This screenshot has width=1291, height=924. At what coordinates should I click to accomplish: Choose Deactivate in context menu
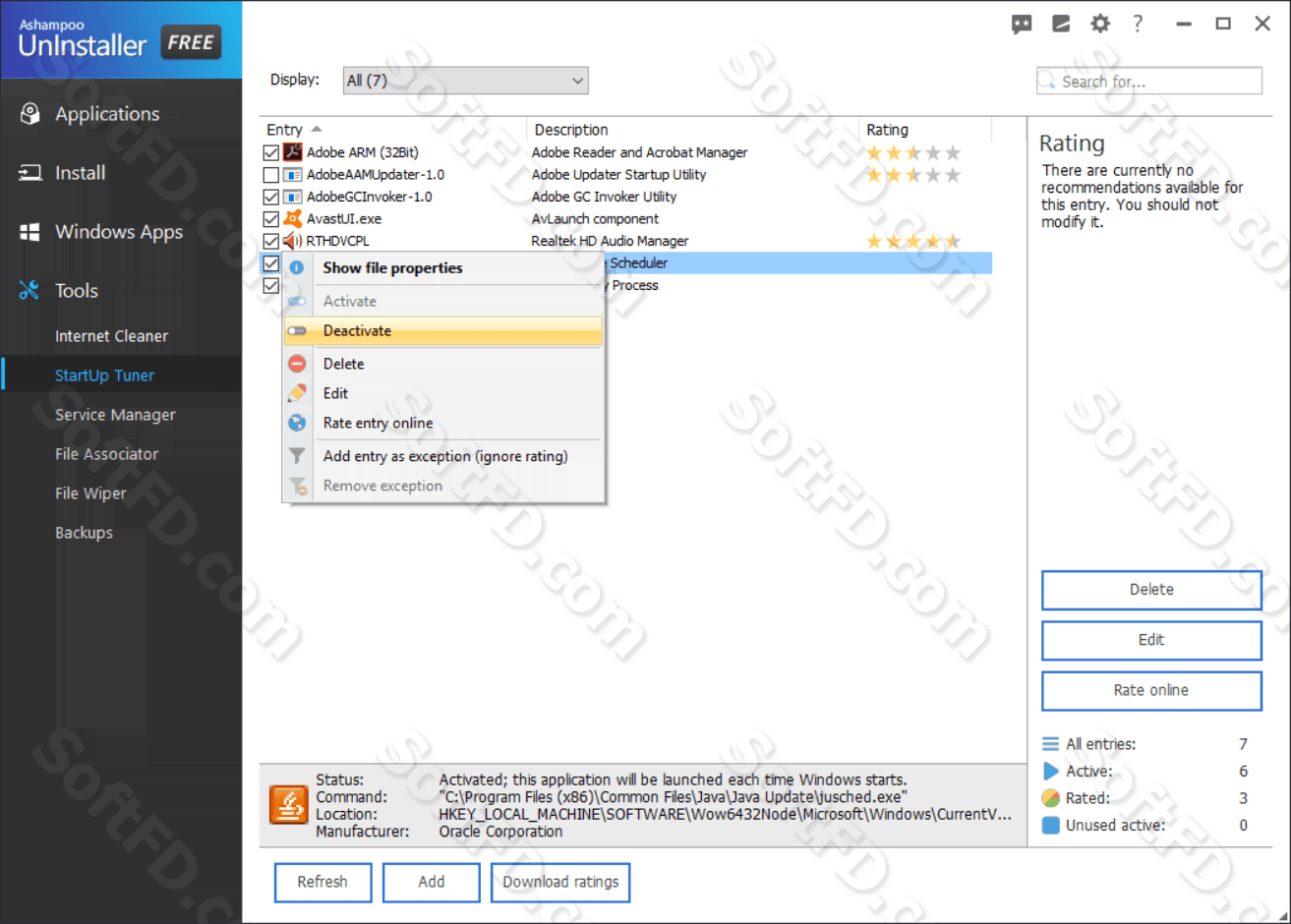coord(443,331)
